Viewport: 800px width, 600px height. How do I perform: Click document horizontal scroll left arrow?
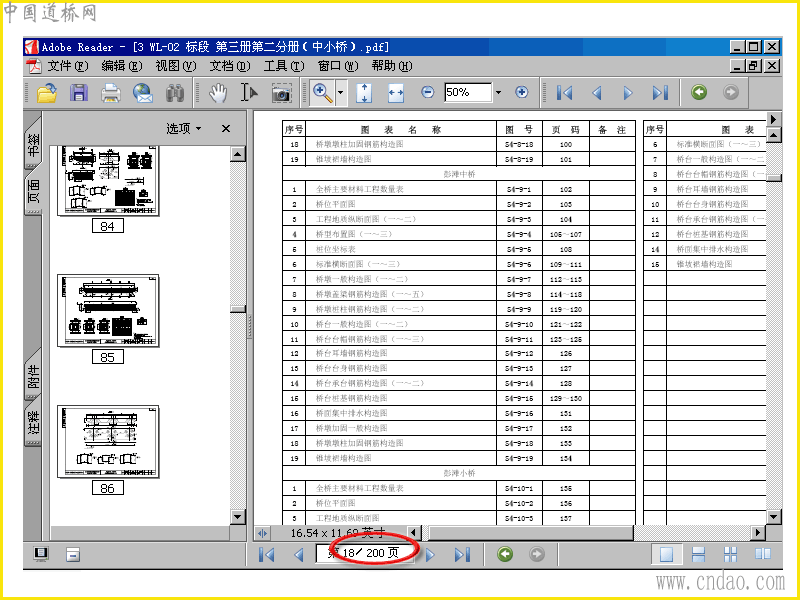413,533
